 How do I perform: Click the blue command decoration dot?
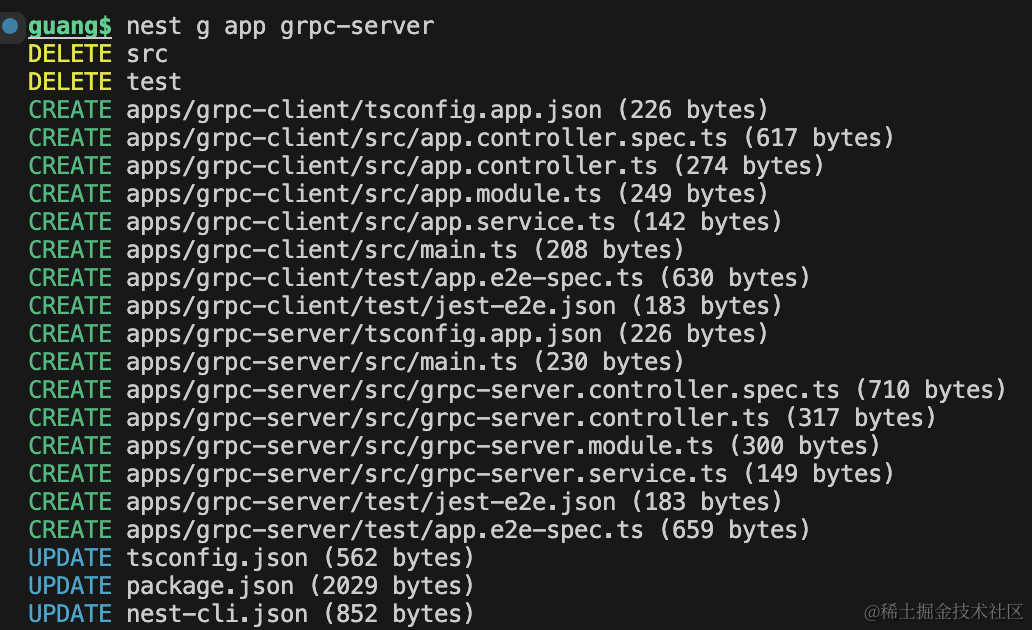[x=11, y=26]
